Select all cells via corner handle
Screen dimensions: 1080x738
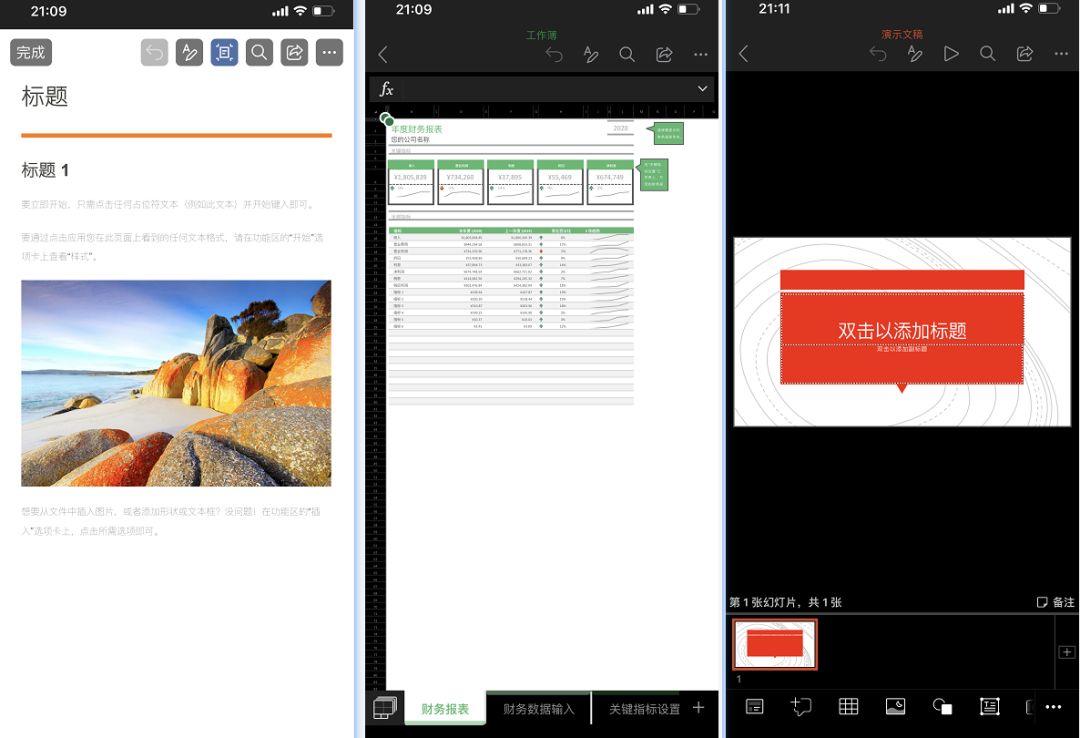pos(386,119)
